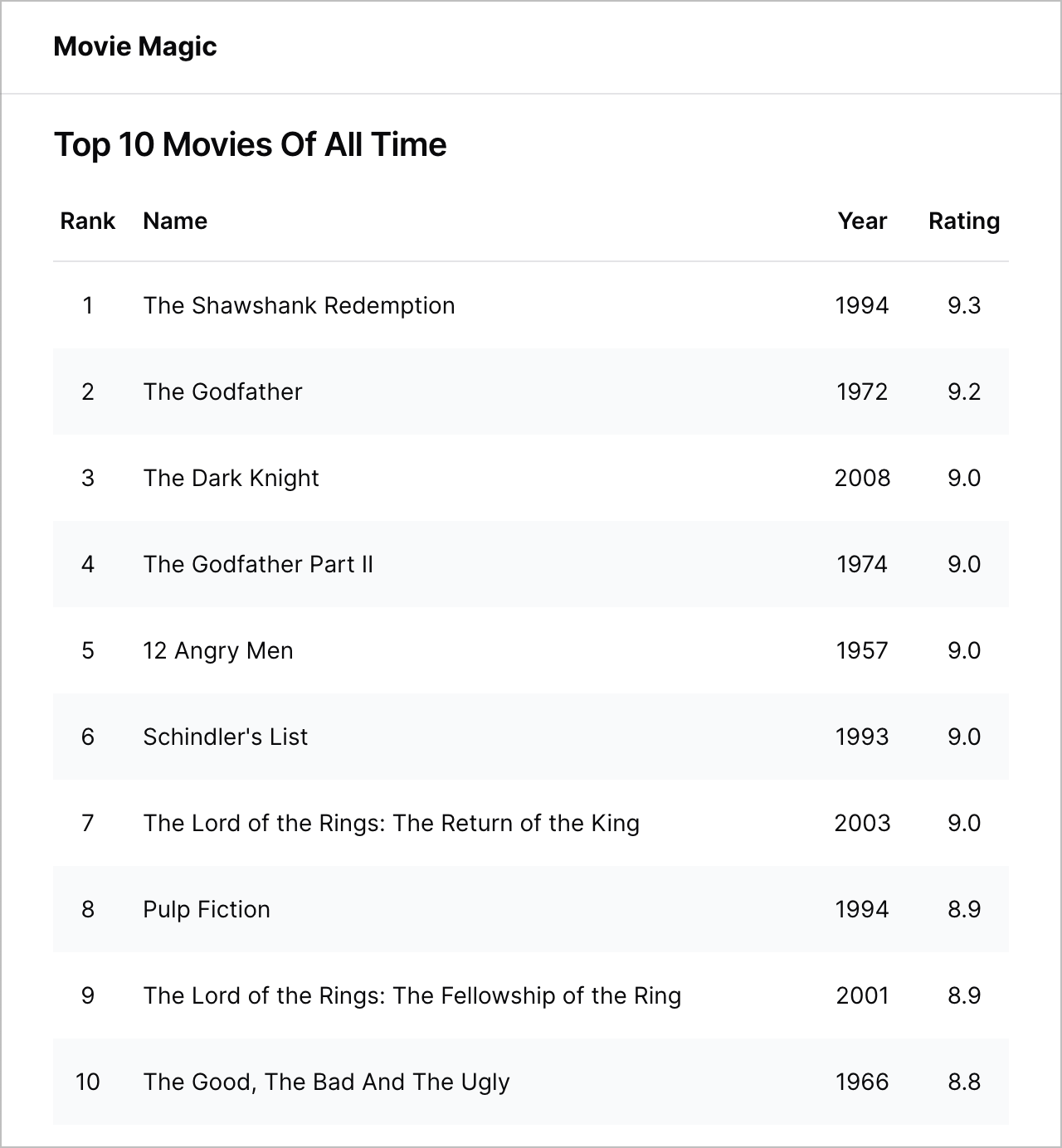
Task: Open the Schindler's List entry
Action: click(x=225, y=737)
